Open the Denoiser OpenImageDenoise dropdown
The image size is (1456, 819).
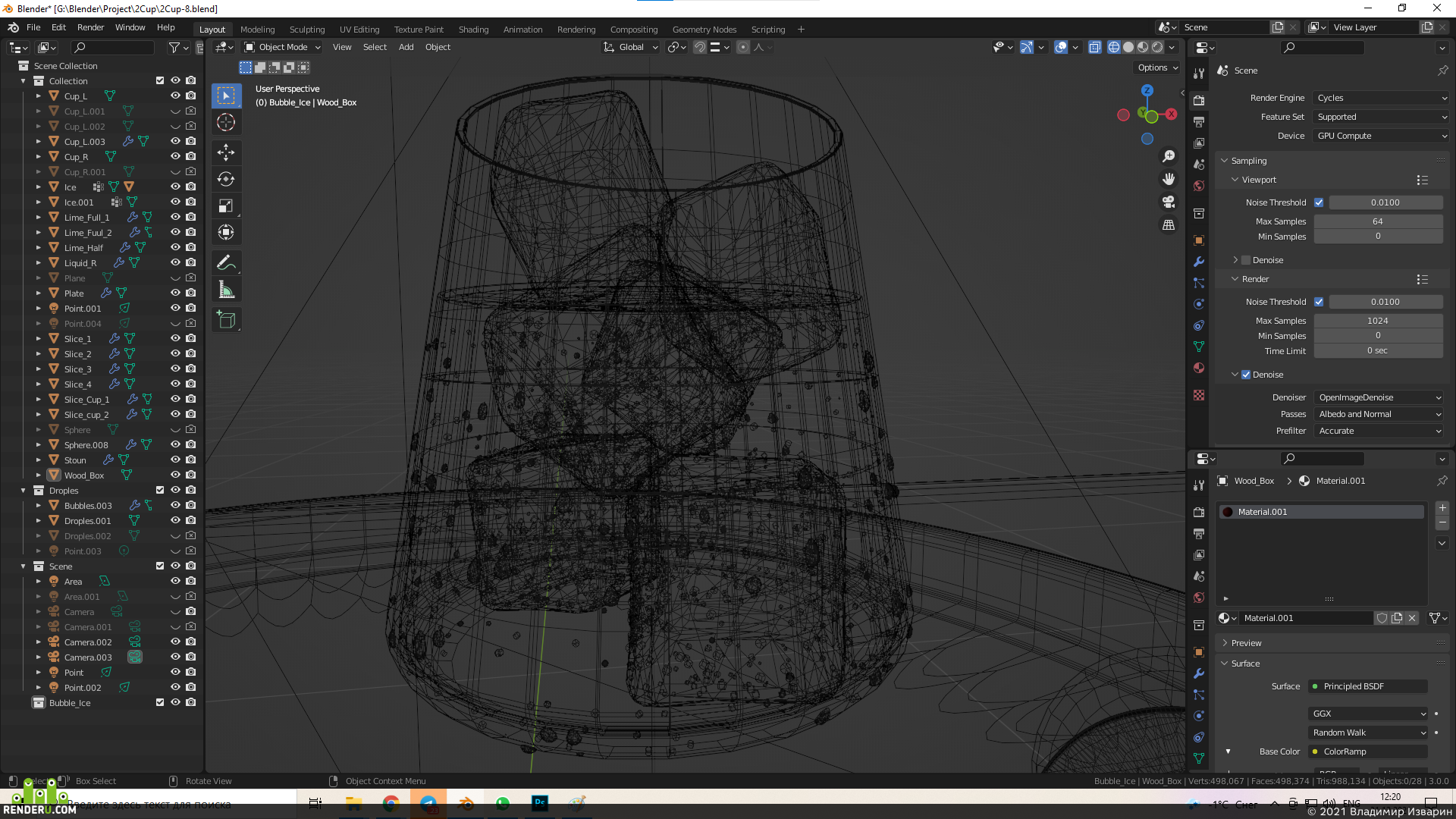(x=1379, y=397)
